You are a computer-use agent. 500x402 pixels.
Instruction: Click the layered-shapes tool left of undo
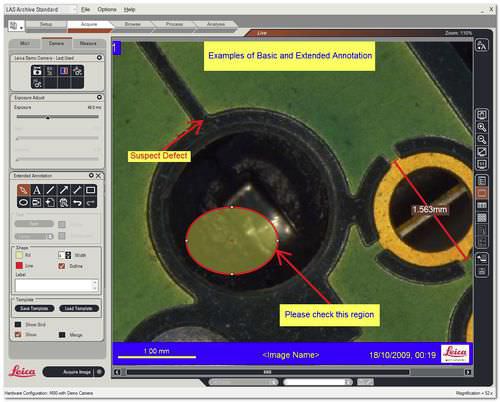click(x=64, y=202)
